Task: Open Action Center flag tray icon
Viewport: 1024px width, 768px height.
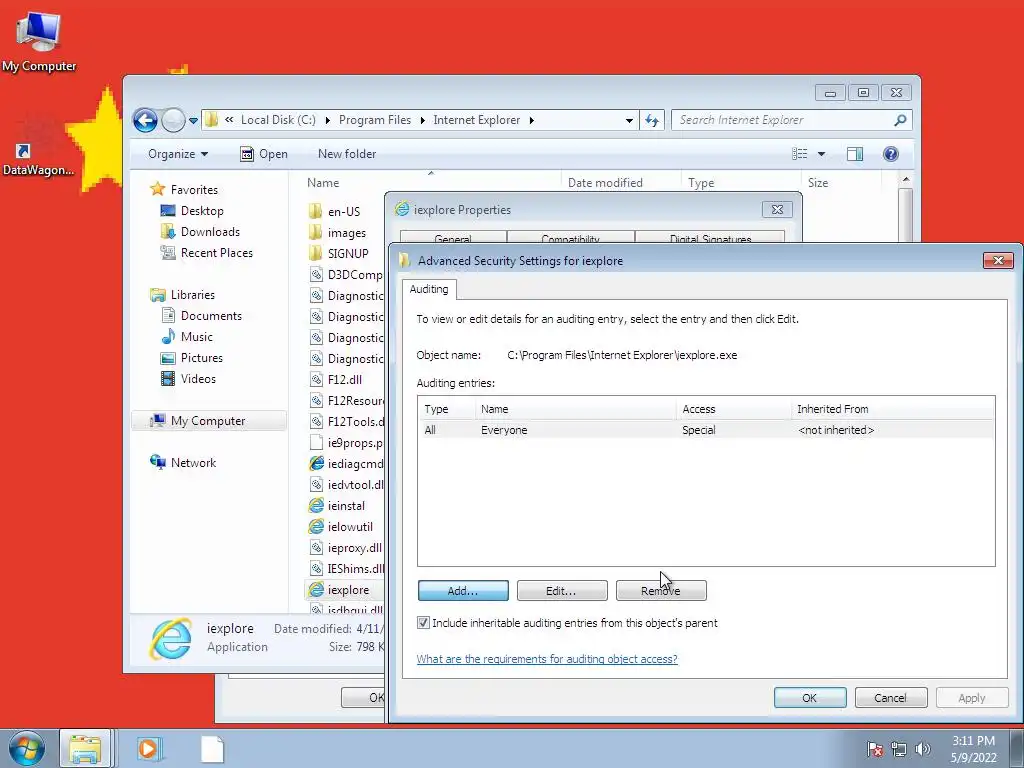Action: tap(874, 748)
